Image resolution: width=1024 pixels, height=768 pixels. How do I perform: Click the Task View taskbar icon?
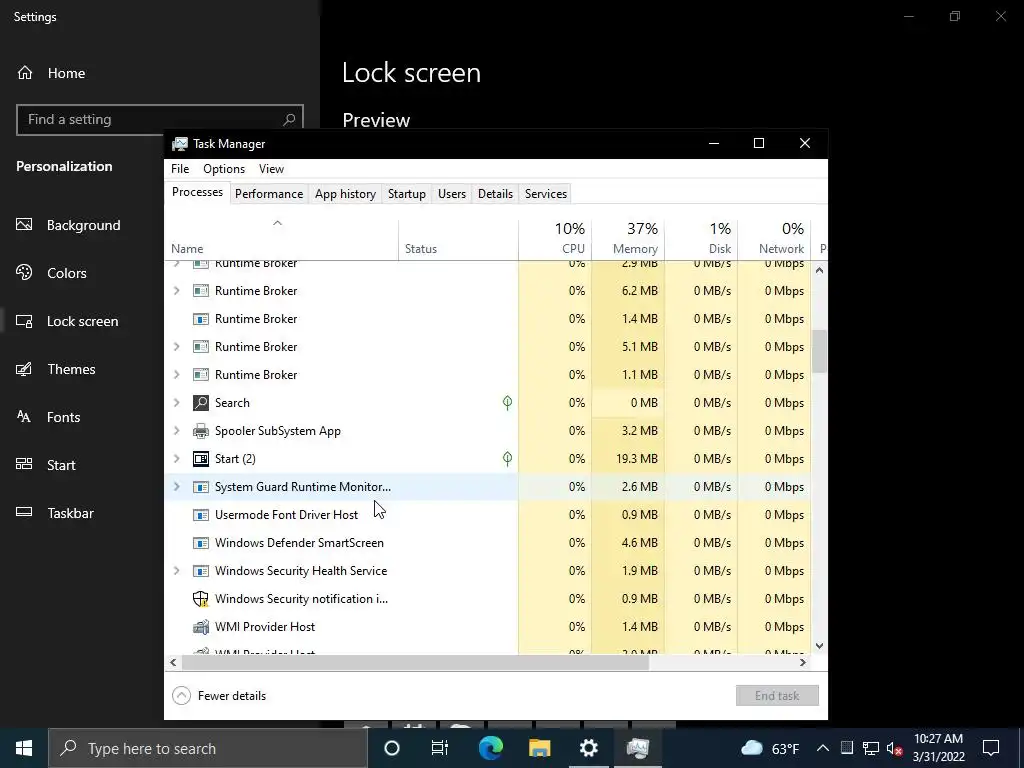[x=440, y=748]
